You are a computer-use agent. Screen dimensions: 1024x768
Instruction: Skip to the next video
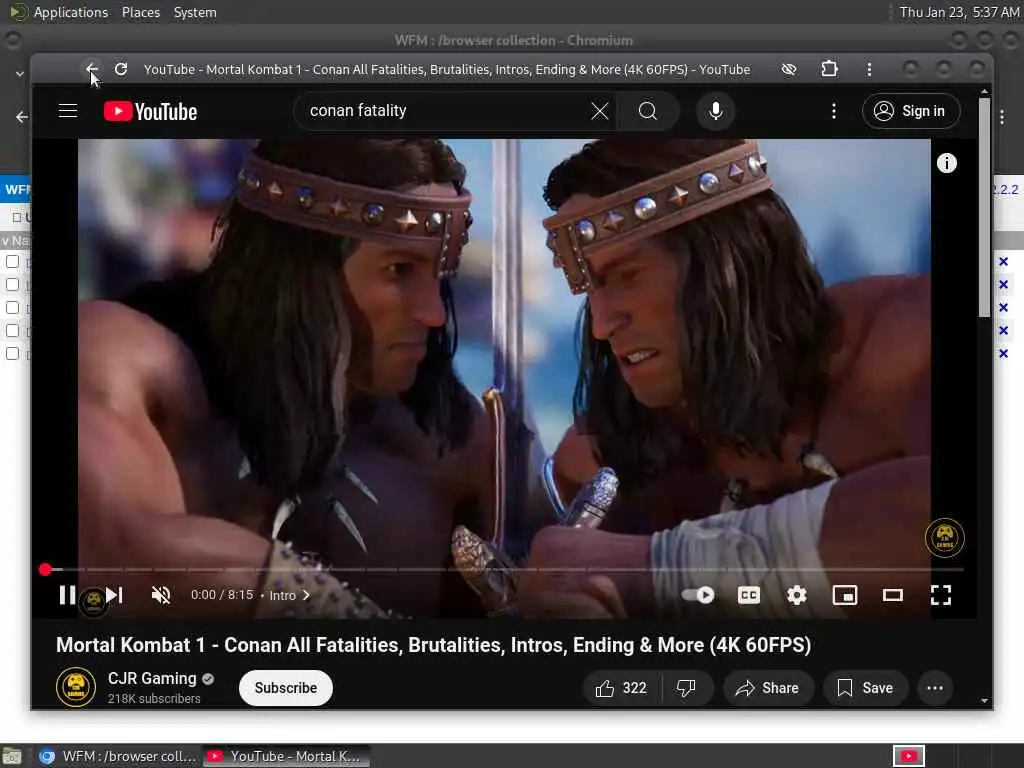tap(115, 595)
